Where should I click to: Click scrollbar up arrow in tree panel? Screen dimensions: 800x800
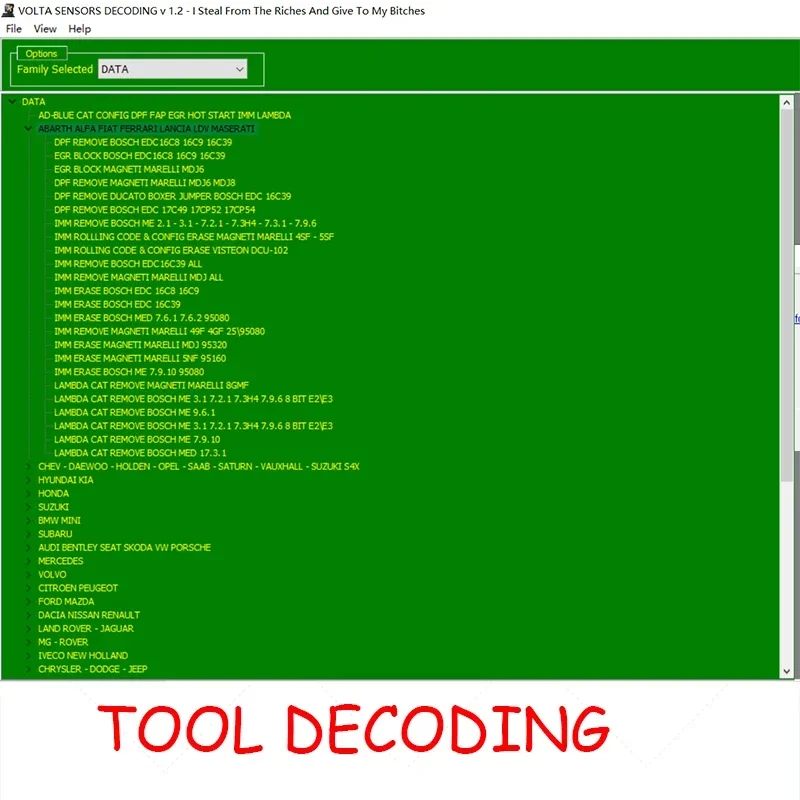coord(786,103)
